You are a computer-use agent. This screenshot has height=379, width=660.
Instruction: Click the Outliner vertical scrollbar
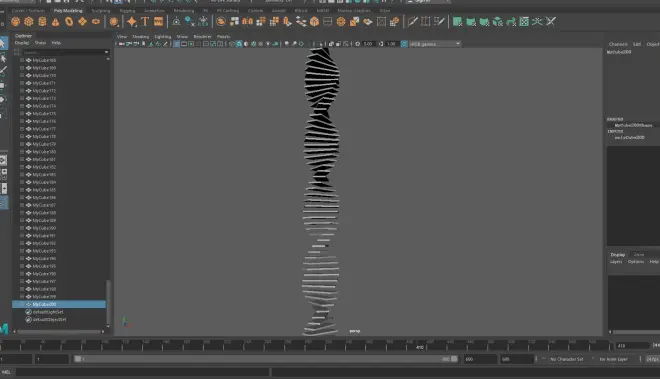(108, 301)
